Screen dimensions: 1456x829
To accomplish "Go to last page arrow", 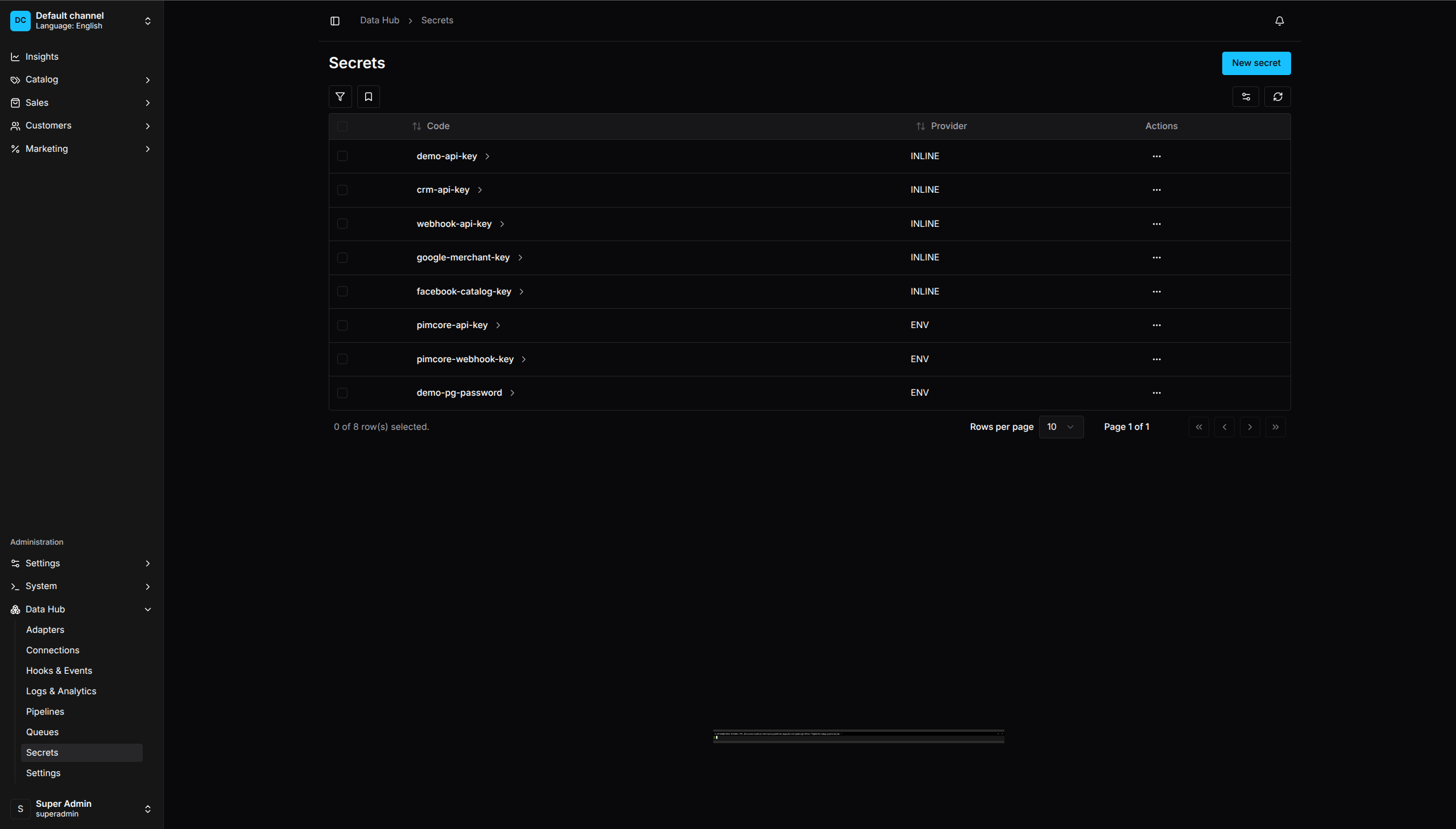I will click(1275, 427).
